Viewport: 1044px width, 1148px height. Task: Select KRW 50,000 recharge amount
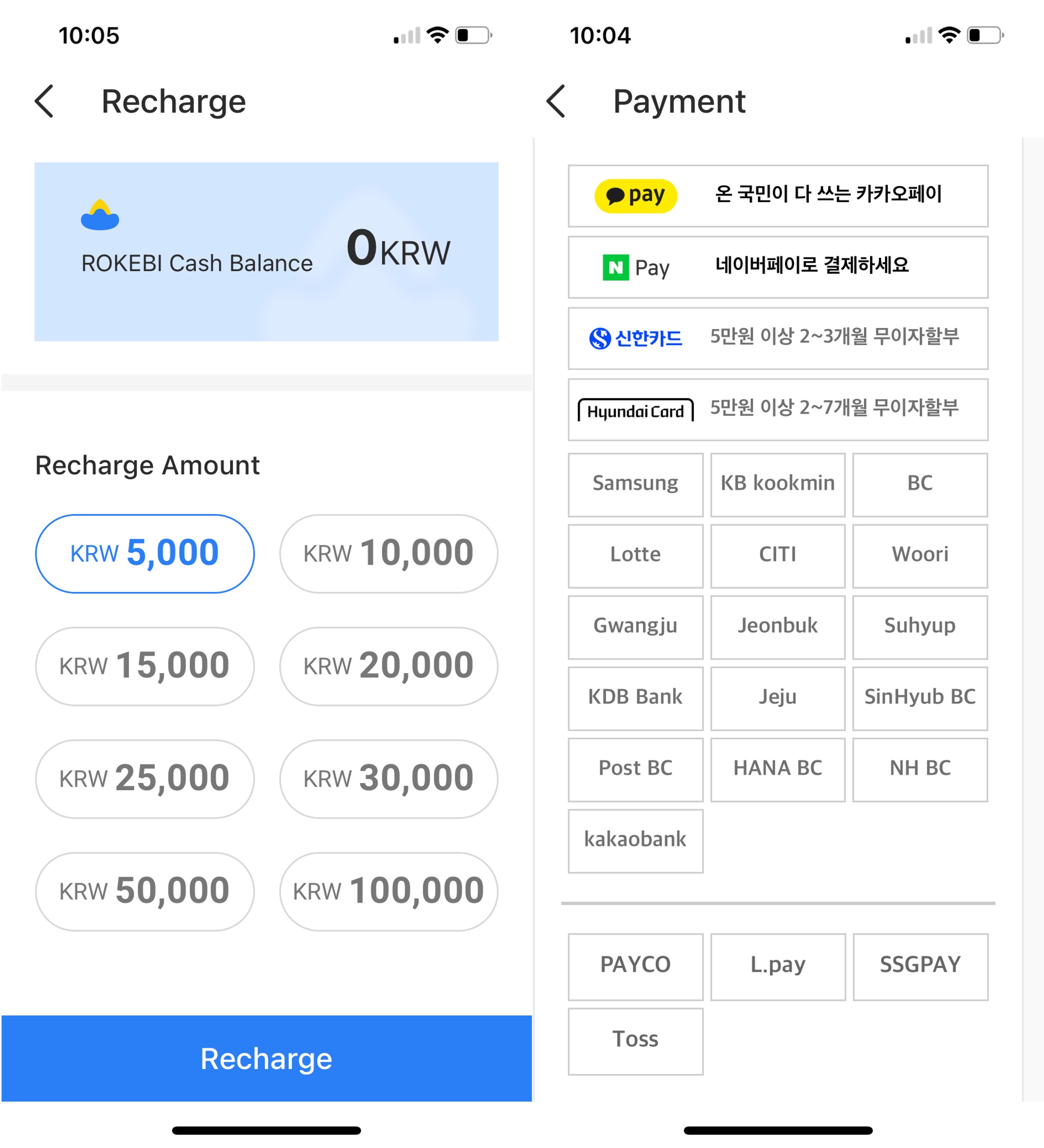[x=145, y=892]
